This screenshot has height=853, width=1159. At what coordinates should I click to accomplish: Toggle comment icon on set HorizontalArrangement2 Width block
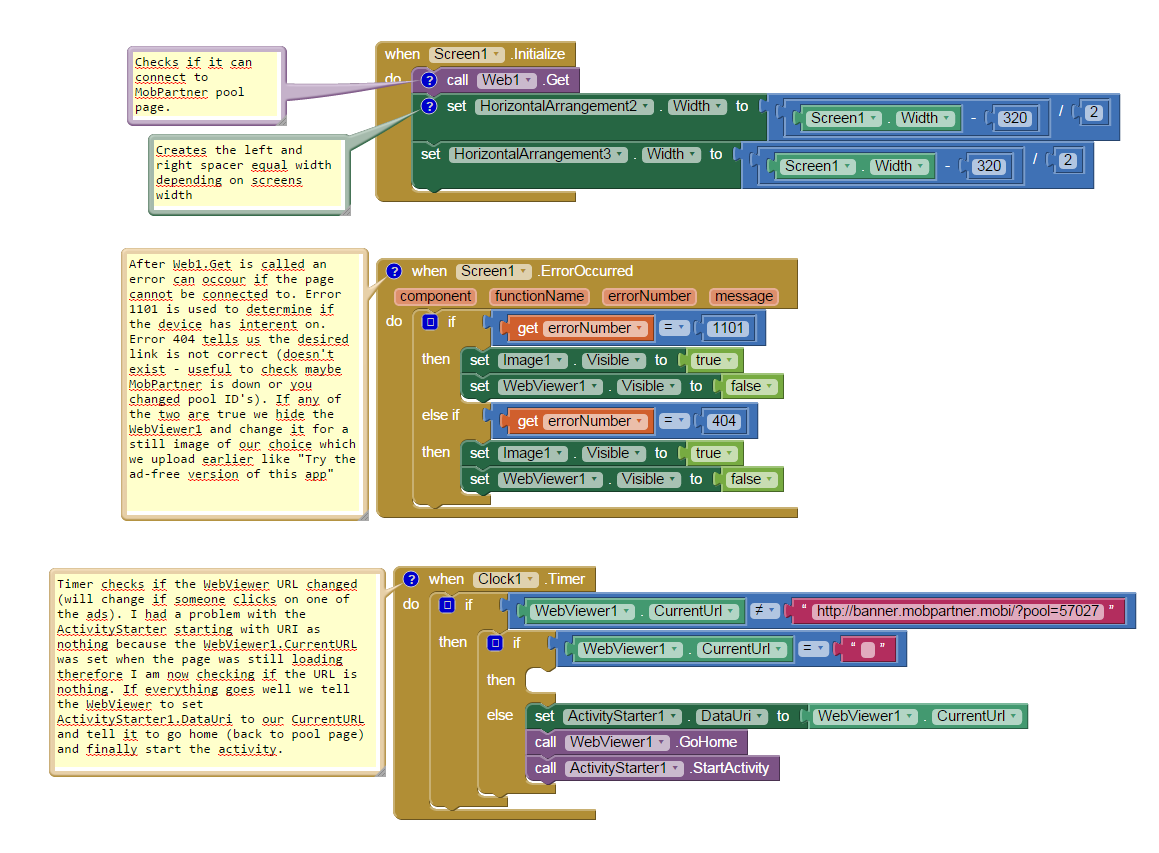tap(429, 106)
